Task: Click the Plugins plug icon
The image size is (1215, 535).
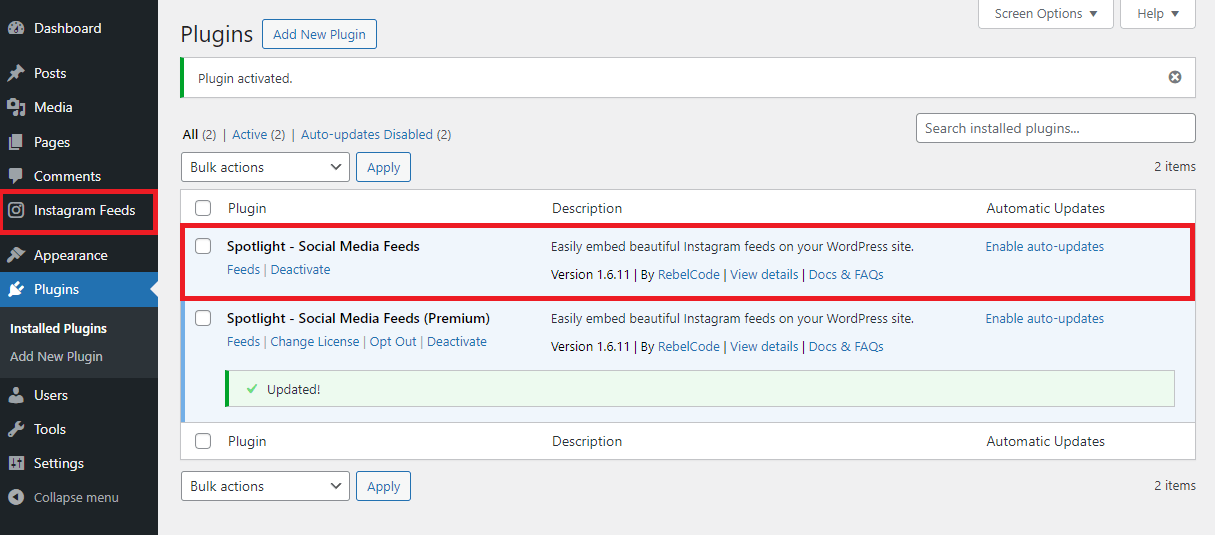Action: coord(16,289)
